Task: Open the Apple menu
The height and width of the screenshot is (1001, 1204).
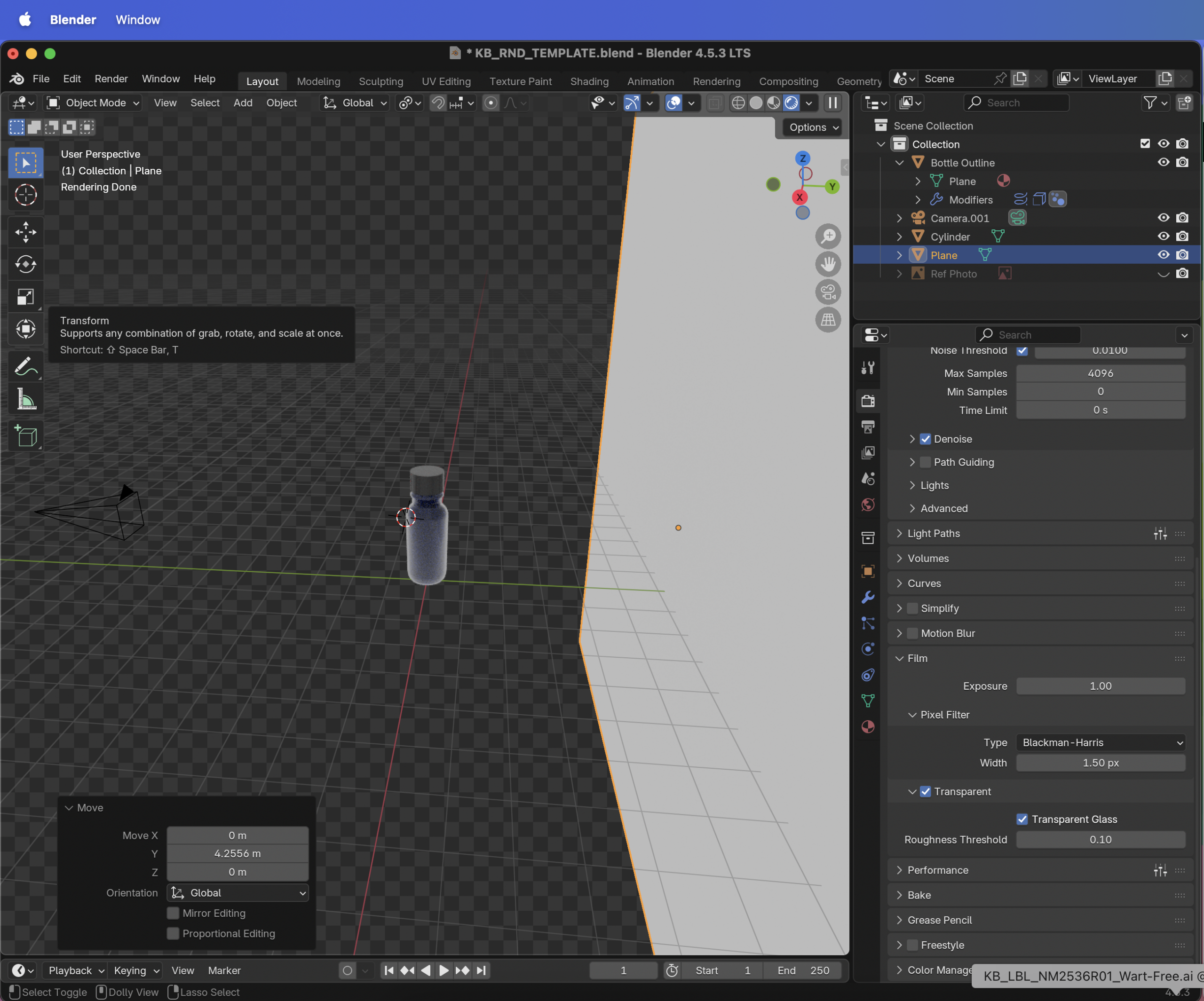Action: tap(24, 19)
